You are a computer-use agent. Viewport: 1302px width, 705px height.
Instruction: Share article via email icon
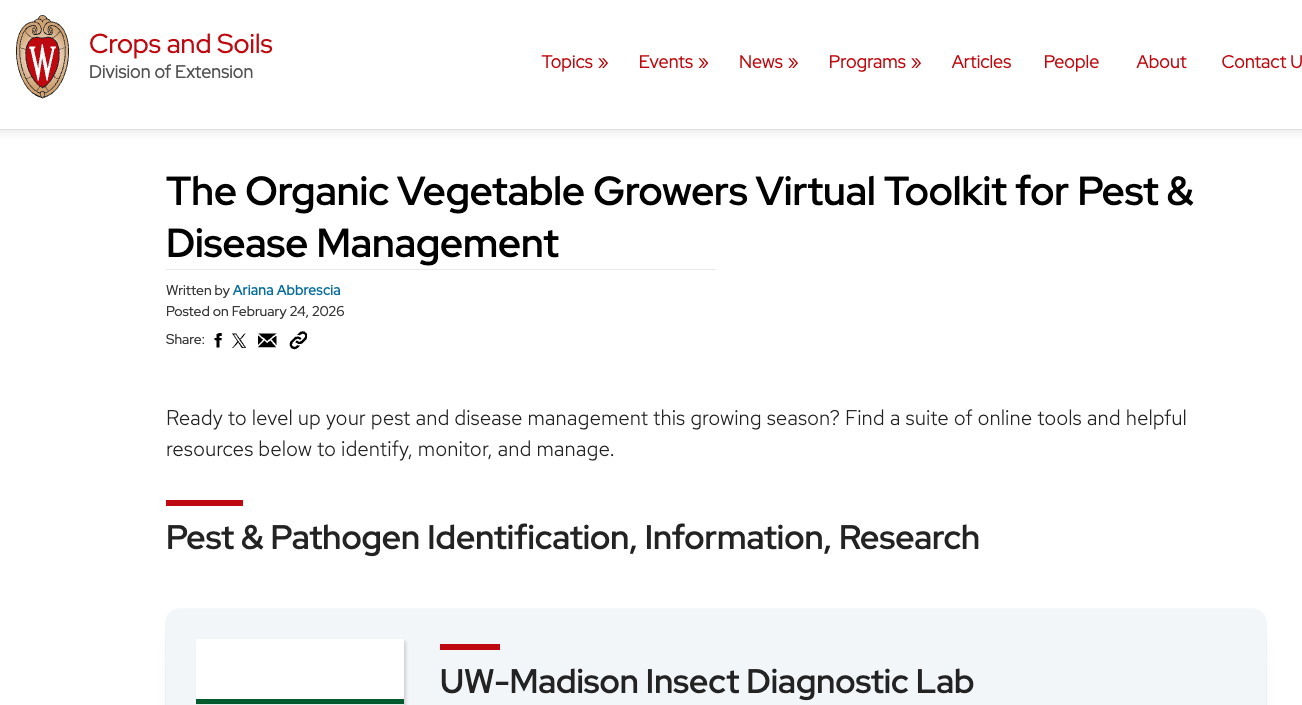(267, 341)
